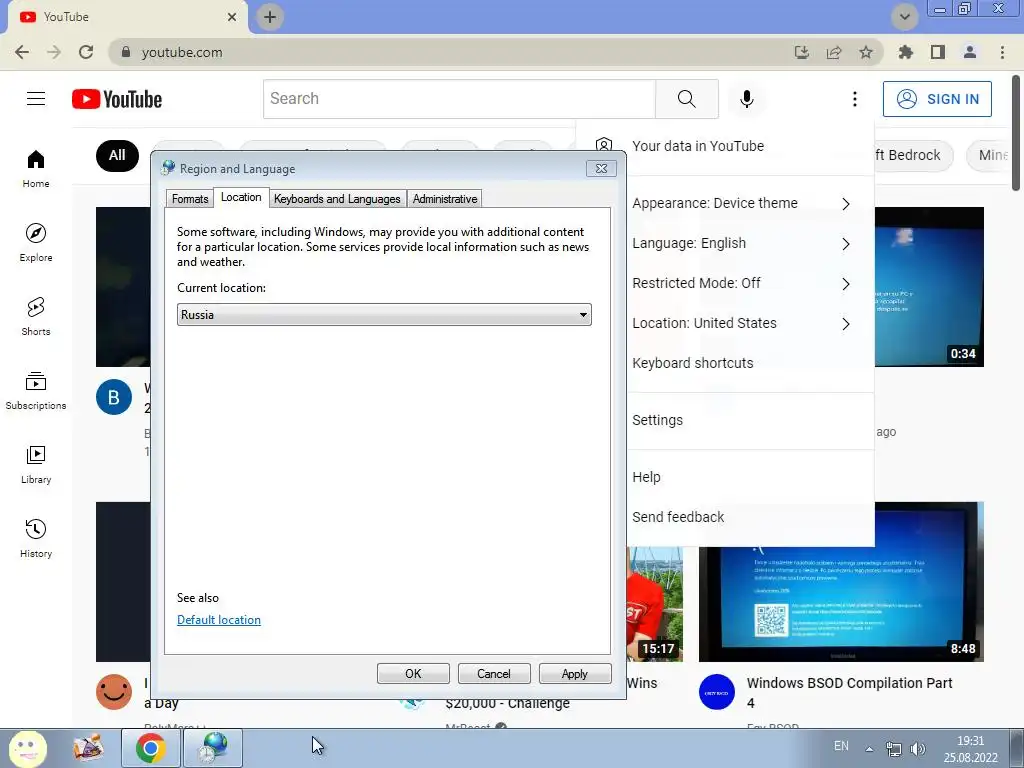Click Region and Language taskbar item
1024x768 pixels.
[213, 748]
